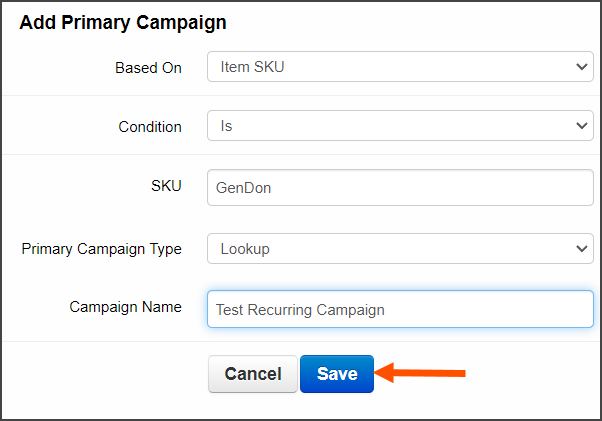This screenshot has height=421, width=602.
Task: Focus the Campaign Name input field
Action: tap(400, 309)
